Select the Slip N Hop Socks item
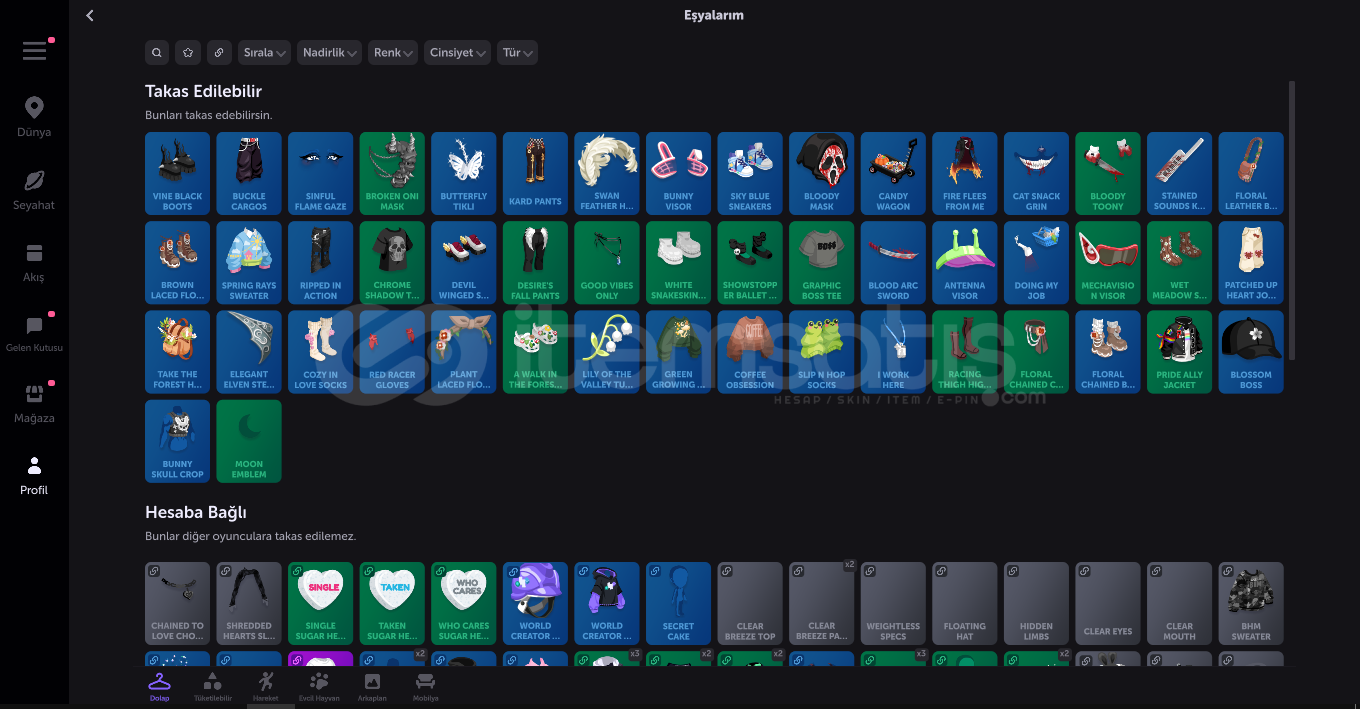Screen dimensions: 1360x709 pos(822,352)
